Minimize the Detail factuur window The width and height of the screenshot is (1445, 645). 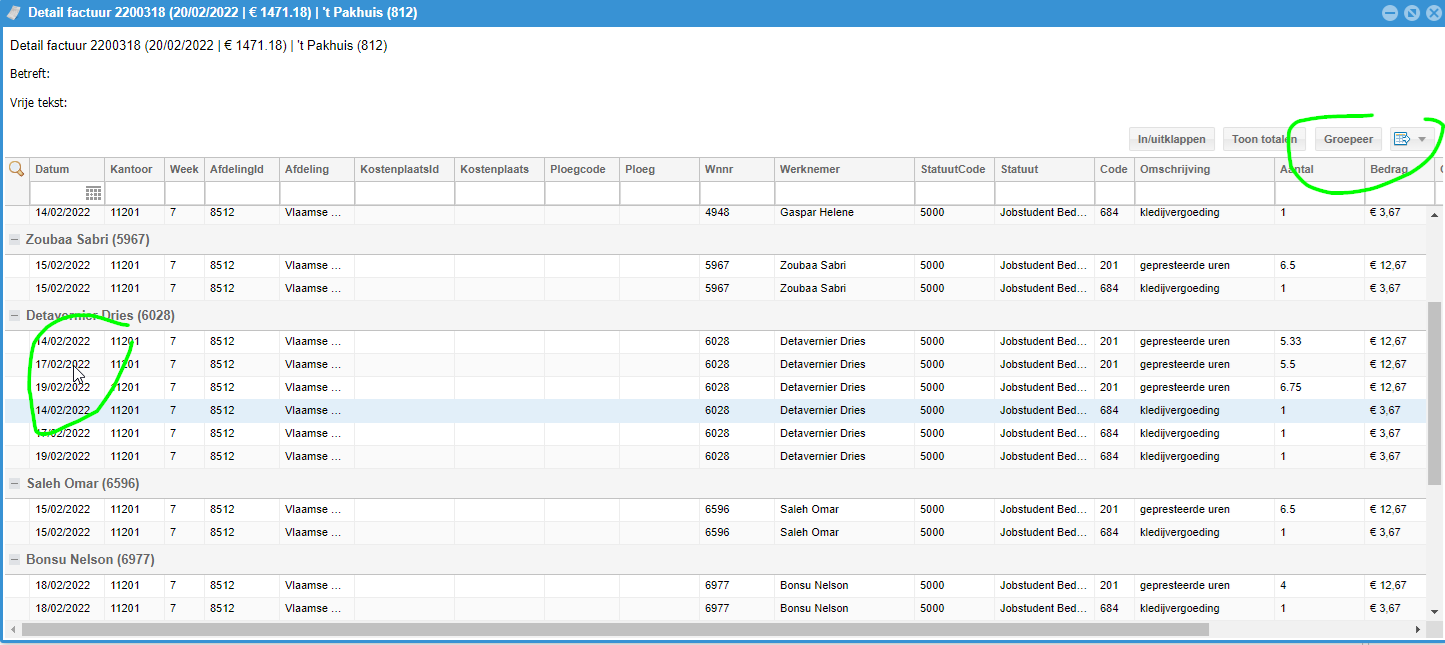click(1390, 13)
